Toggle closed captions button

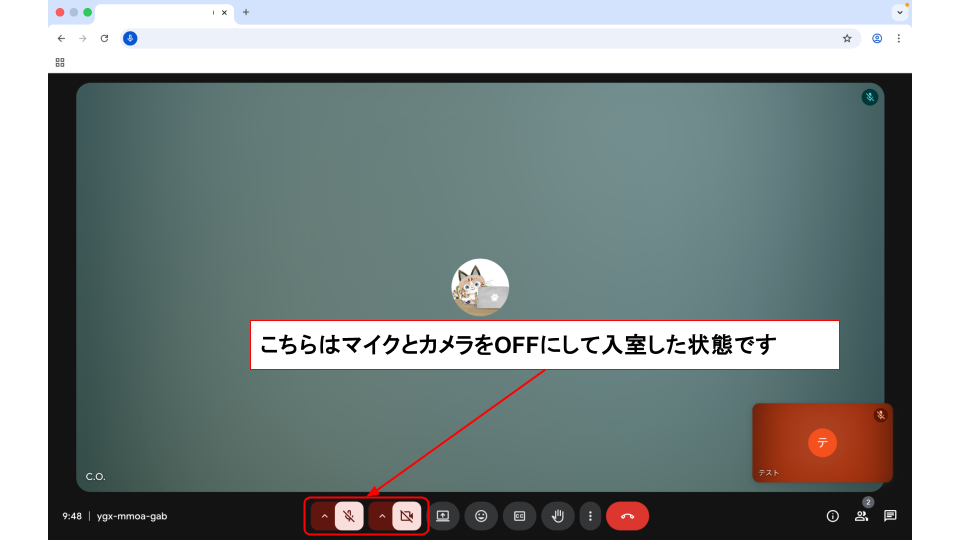[519, 516]
